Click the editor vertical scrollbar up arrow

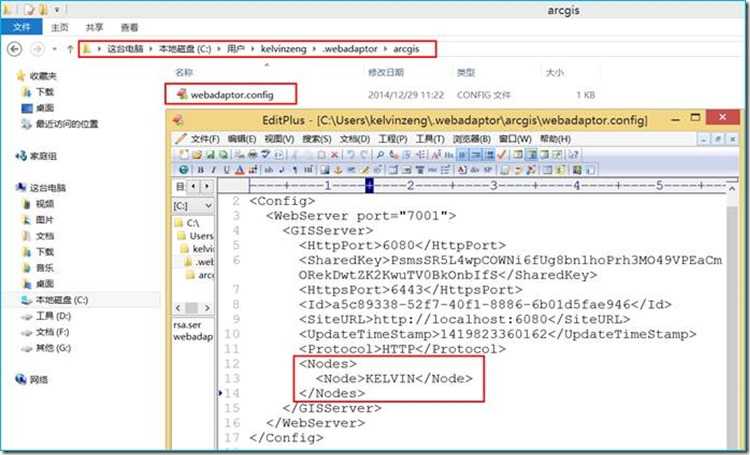point(732,189)
